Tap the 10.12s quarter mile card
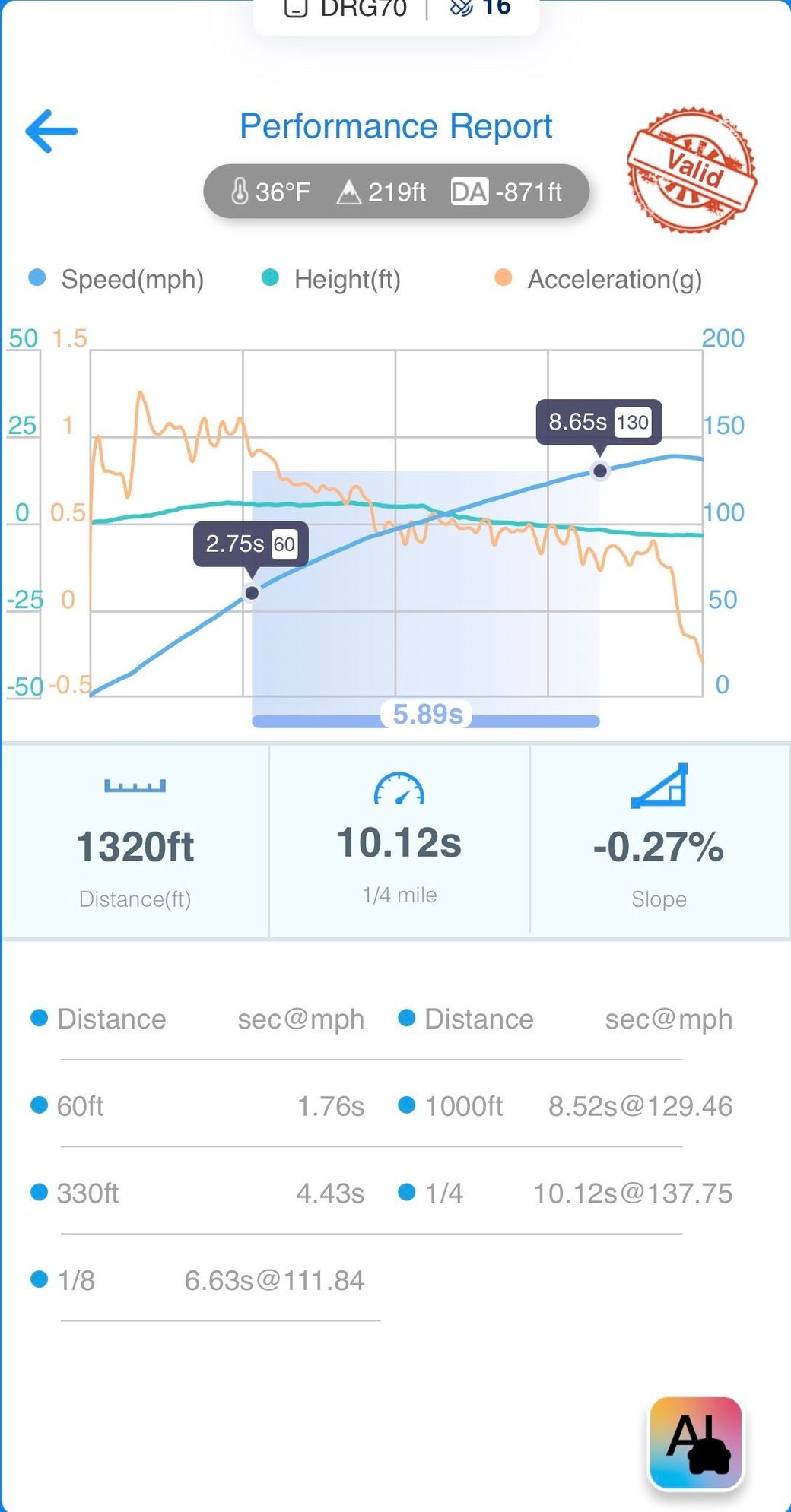This screenshot has height=1512, width=791. click(399, 842)
